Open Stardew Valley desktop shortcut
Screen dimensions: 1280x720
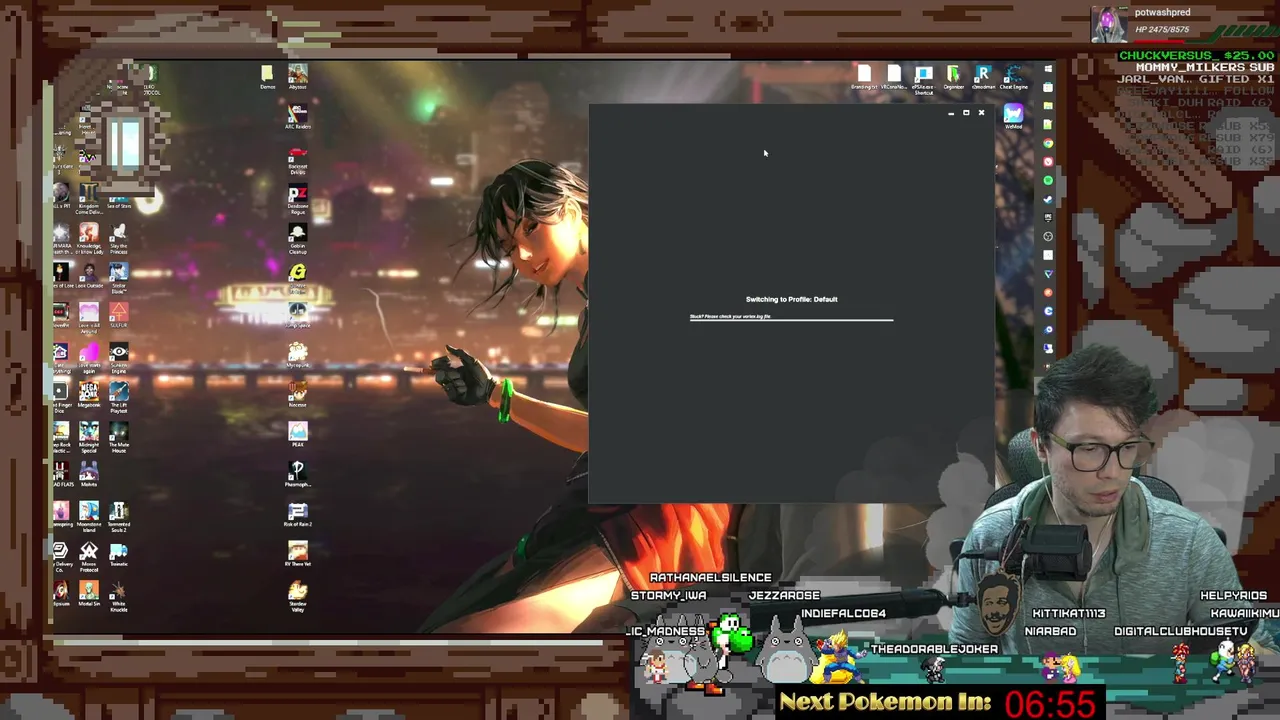[297, 594]
